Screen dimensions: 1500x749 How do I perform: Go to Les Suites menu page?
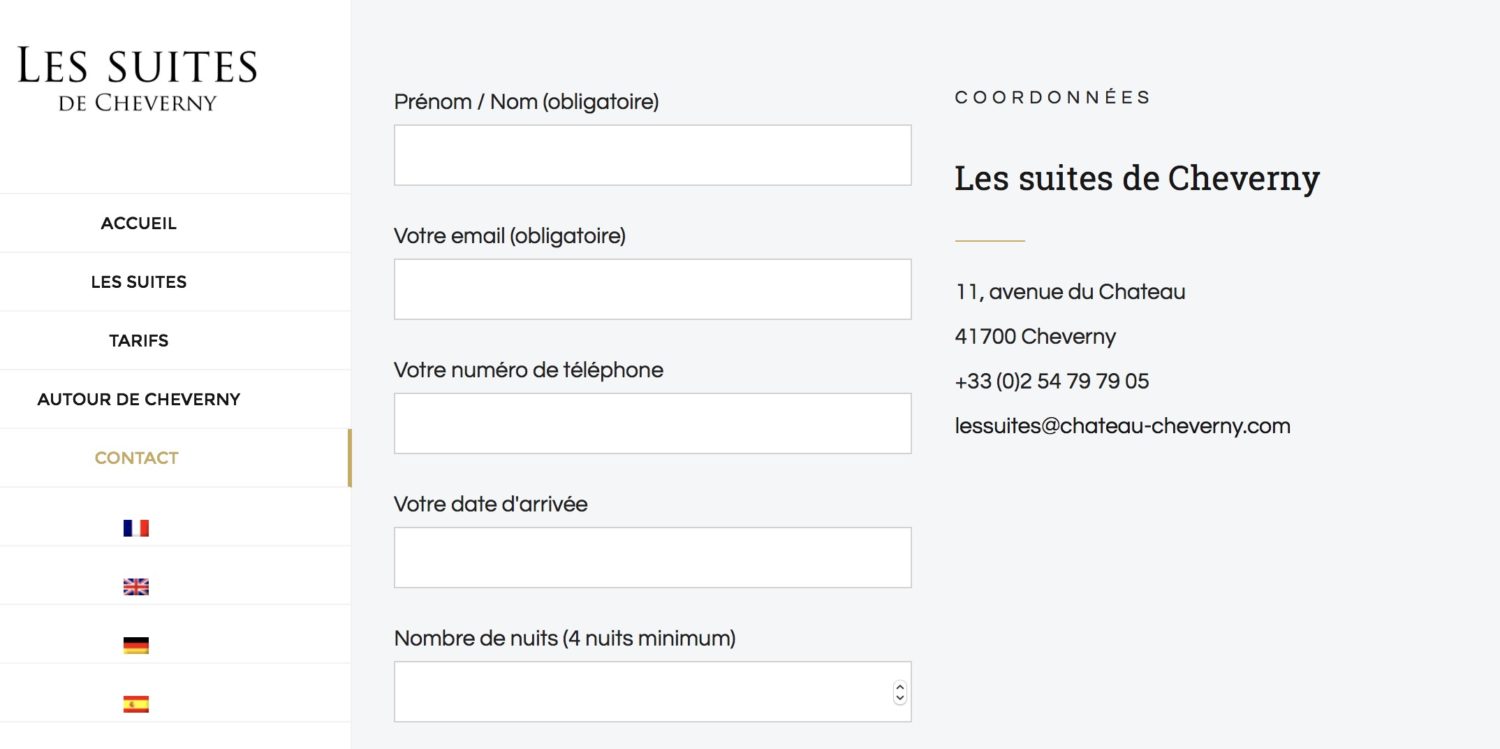click(139, 282)
